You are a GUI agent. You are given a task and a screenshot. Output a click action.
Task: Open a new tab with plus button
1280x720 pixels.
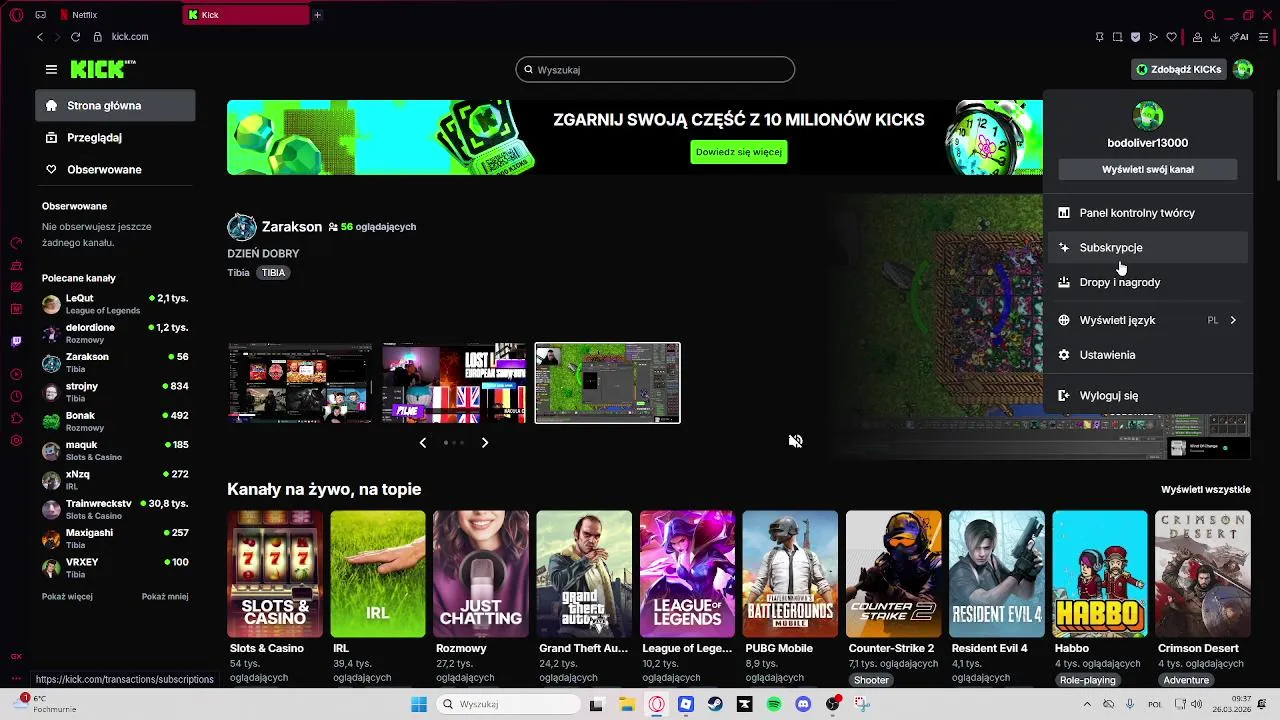point(318,15)
